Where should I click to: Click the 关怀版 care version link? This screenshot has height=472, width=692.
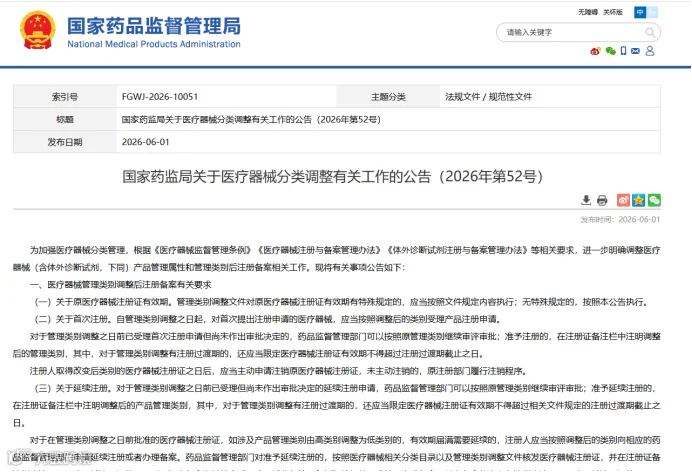click(613, 12)
